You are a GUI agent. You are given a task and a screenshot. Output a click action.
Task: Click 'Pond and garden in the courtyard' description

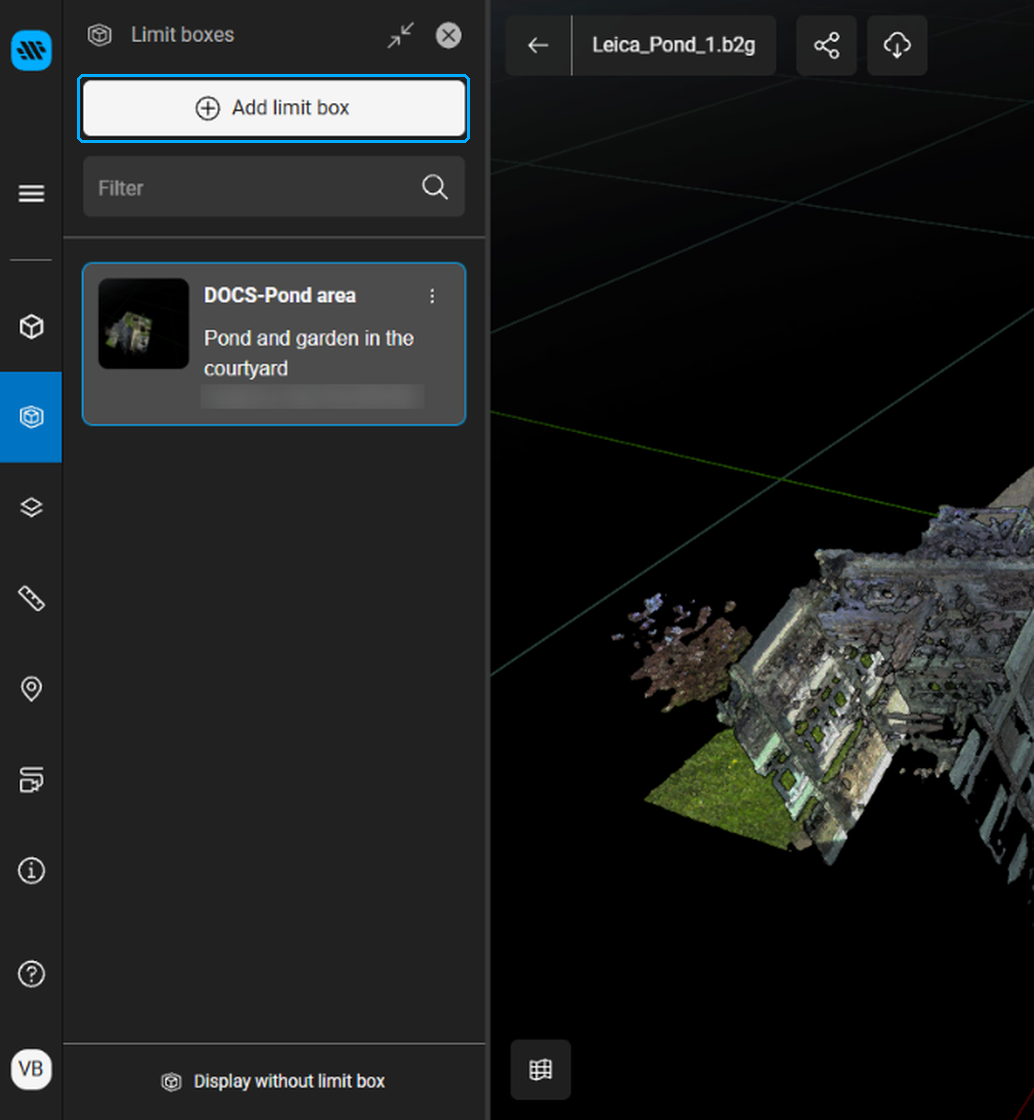308,353
